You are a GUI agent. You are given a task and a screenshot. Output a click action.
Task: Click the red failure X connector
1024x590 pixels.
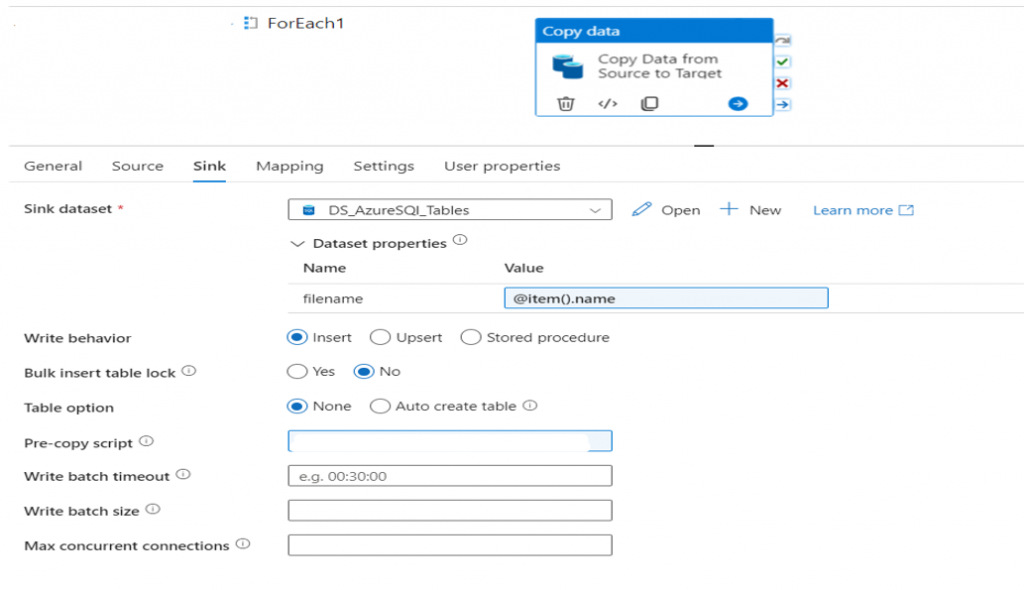(783, 83)
